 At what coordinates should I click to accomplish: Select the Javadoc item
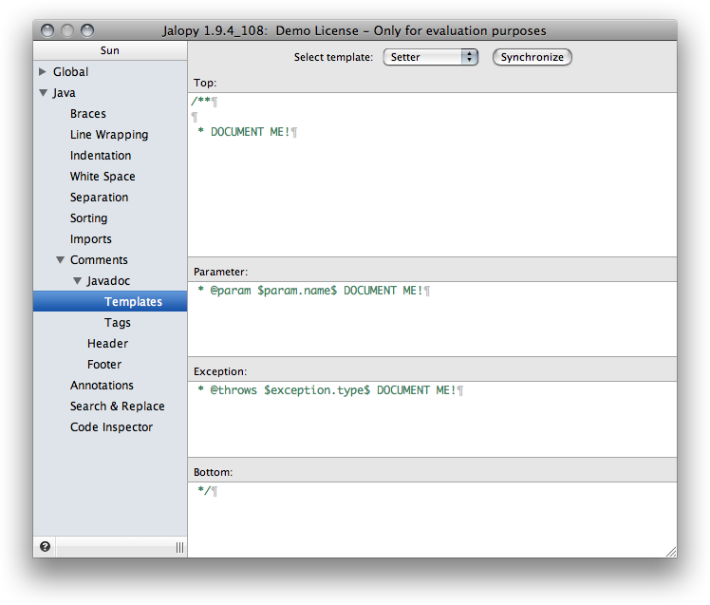108,281
